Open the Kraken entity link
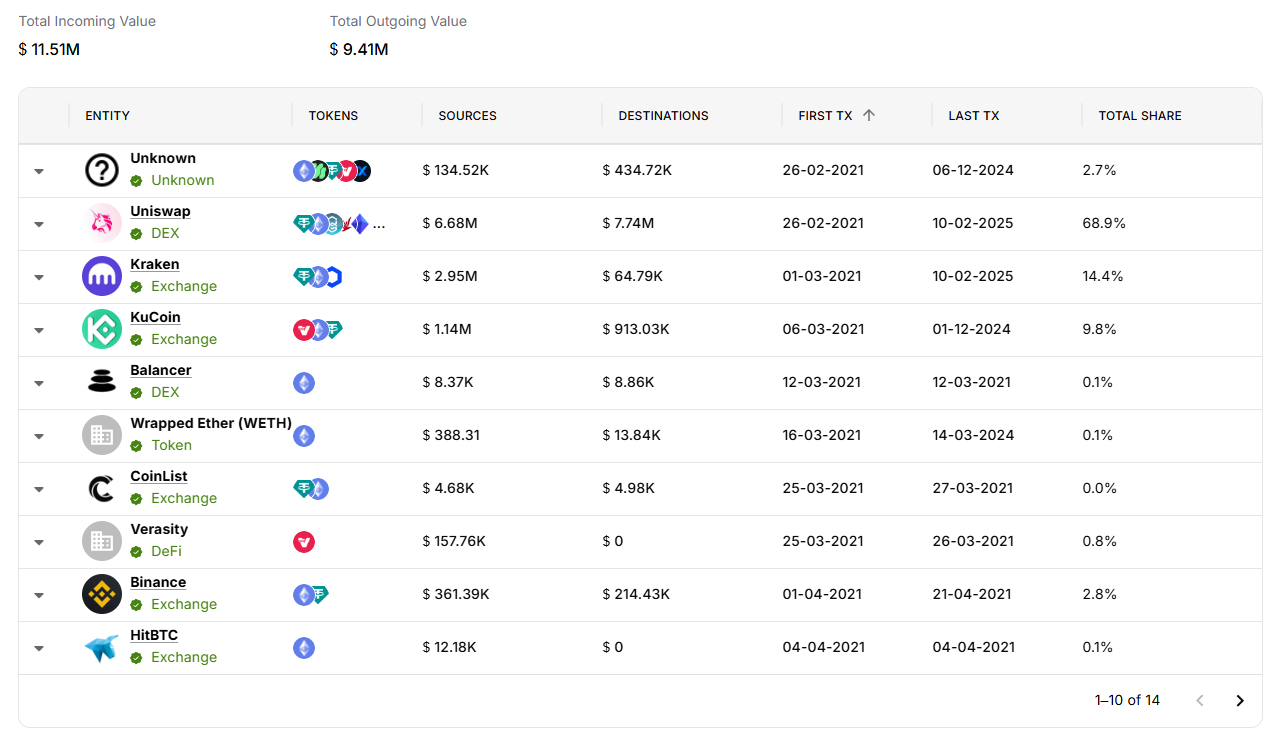 (x=155, y=264)
